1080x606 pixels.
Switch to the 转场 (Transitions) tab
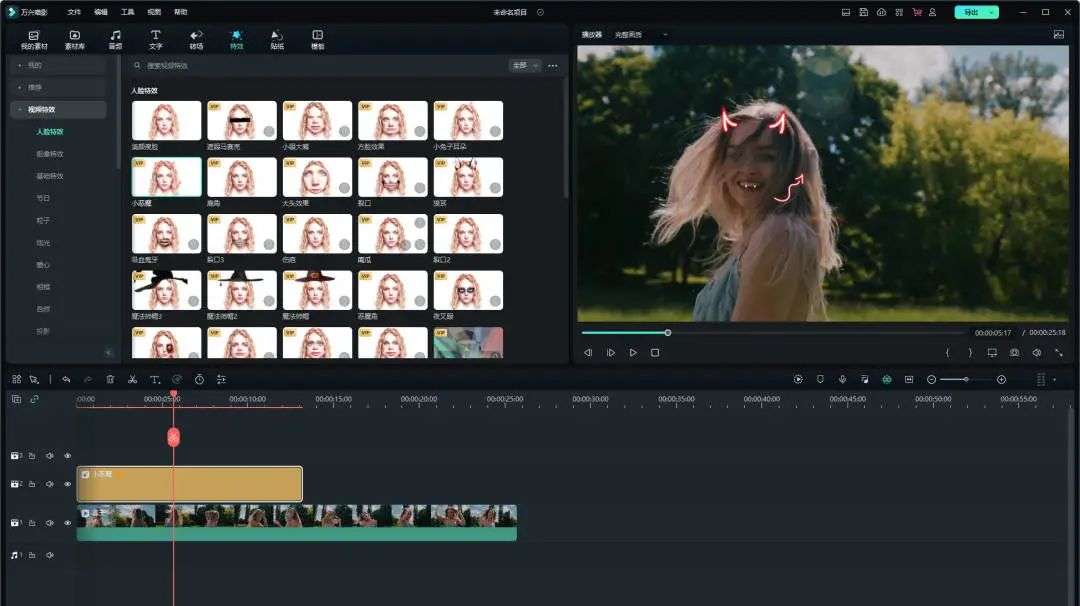196,40
